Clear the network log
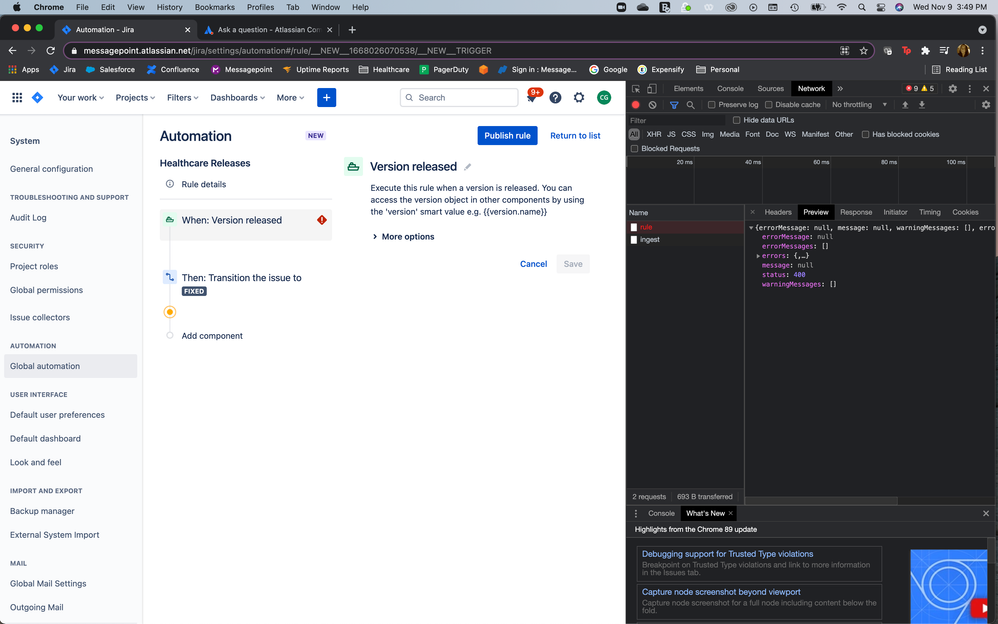The height and width of the screenshot is (624, 998). tap(652, 104)
